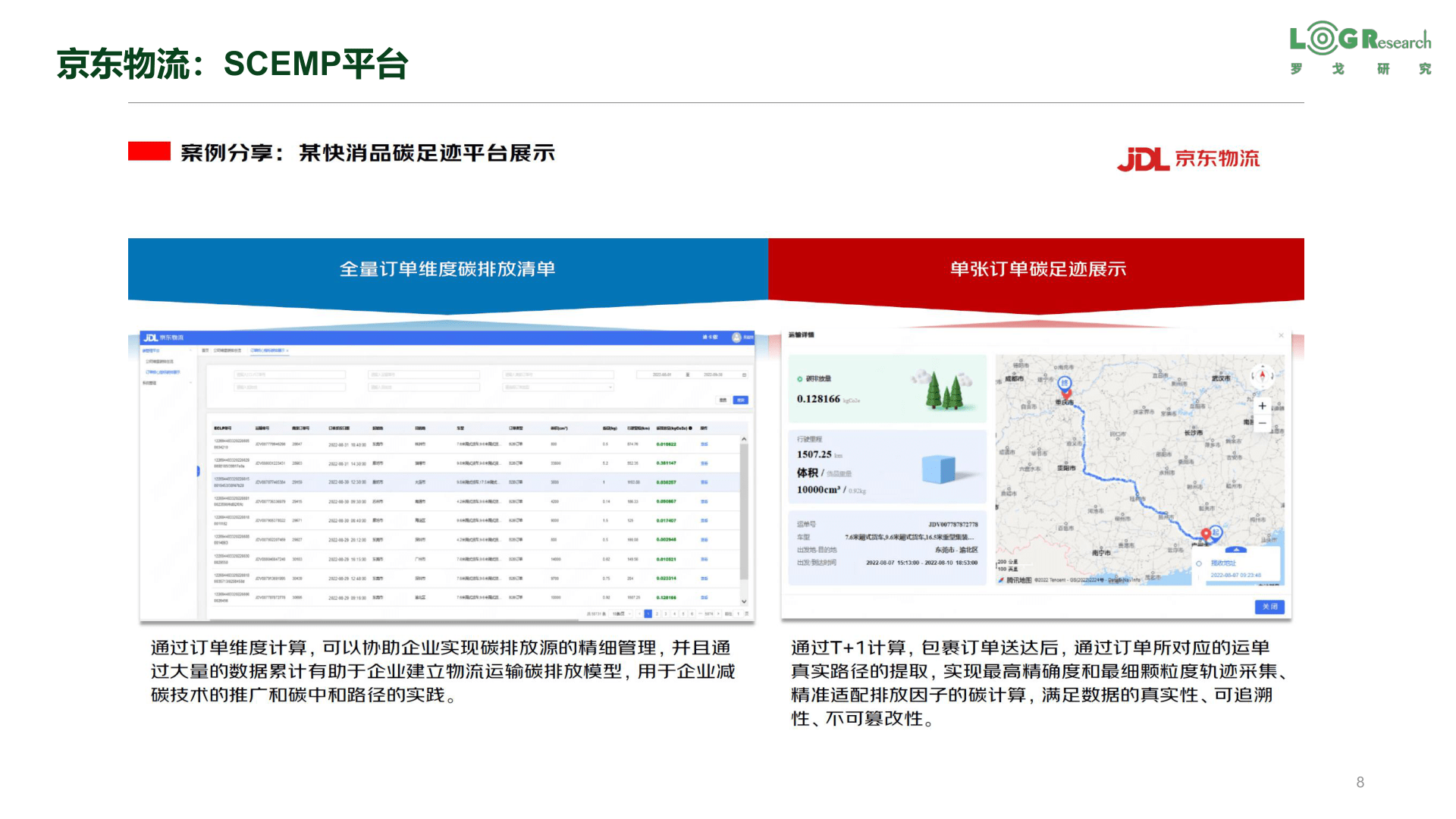Click the 全量订单维度碳排放清单 blue banner heading

447,269
